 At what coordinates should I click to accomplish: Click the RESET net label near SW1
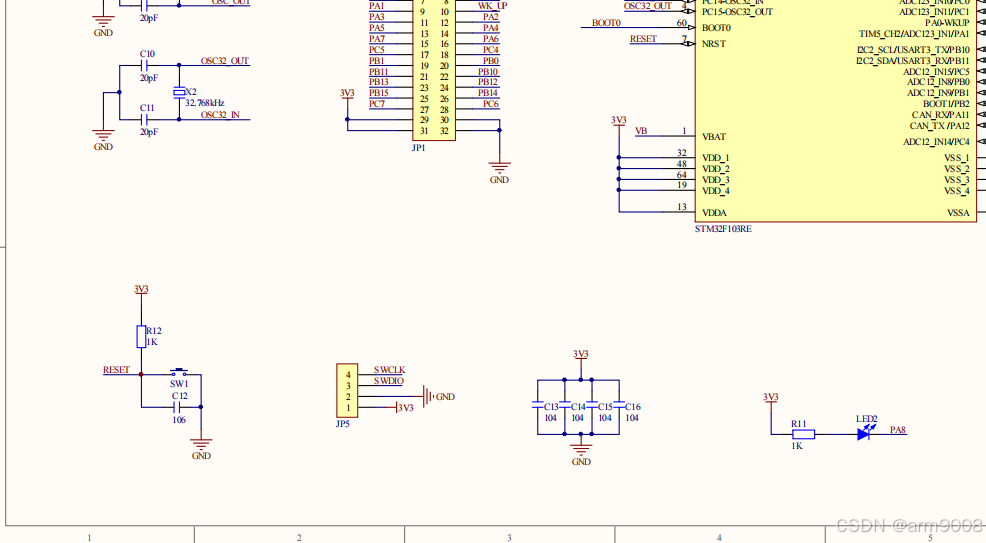click(x=116, y=370)
